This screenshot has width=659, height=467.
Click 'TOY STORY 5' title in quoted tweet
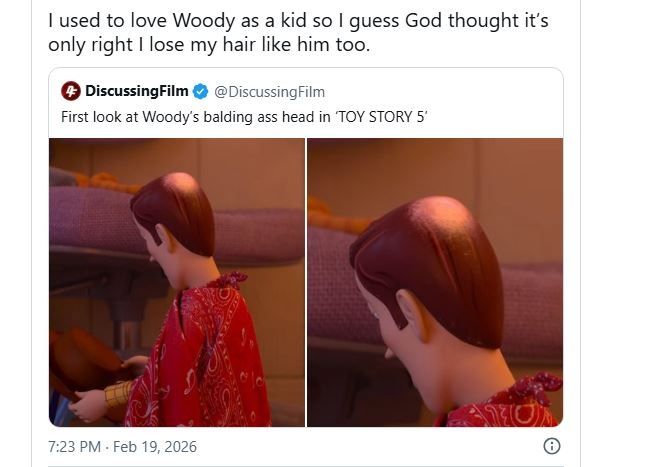[380, 117]
